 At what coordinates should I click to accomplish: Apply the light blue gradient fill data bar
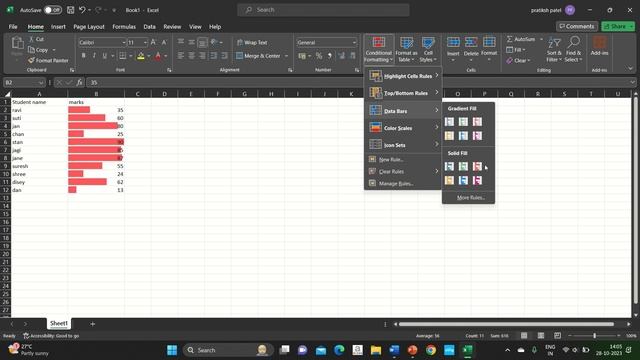pos(463,136)
